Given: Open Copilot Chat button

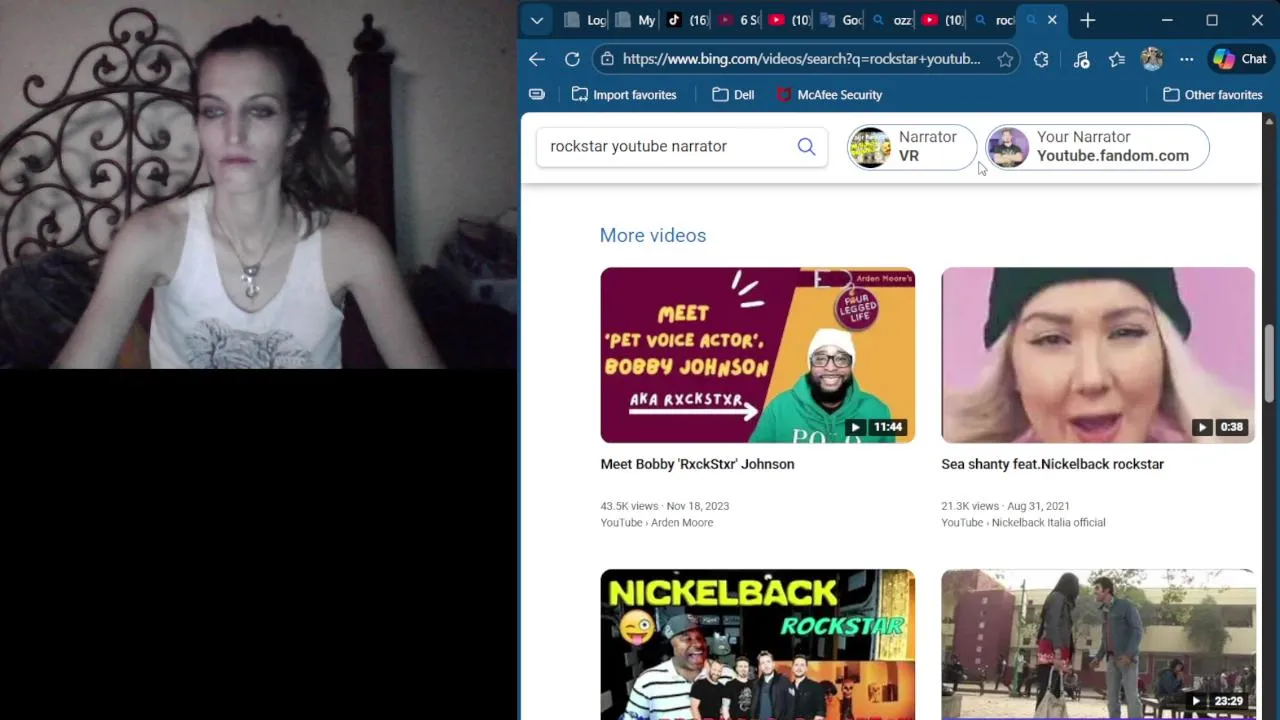Looking at the screenshot, I should [1240, 59].
